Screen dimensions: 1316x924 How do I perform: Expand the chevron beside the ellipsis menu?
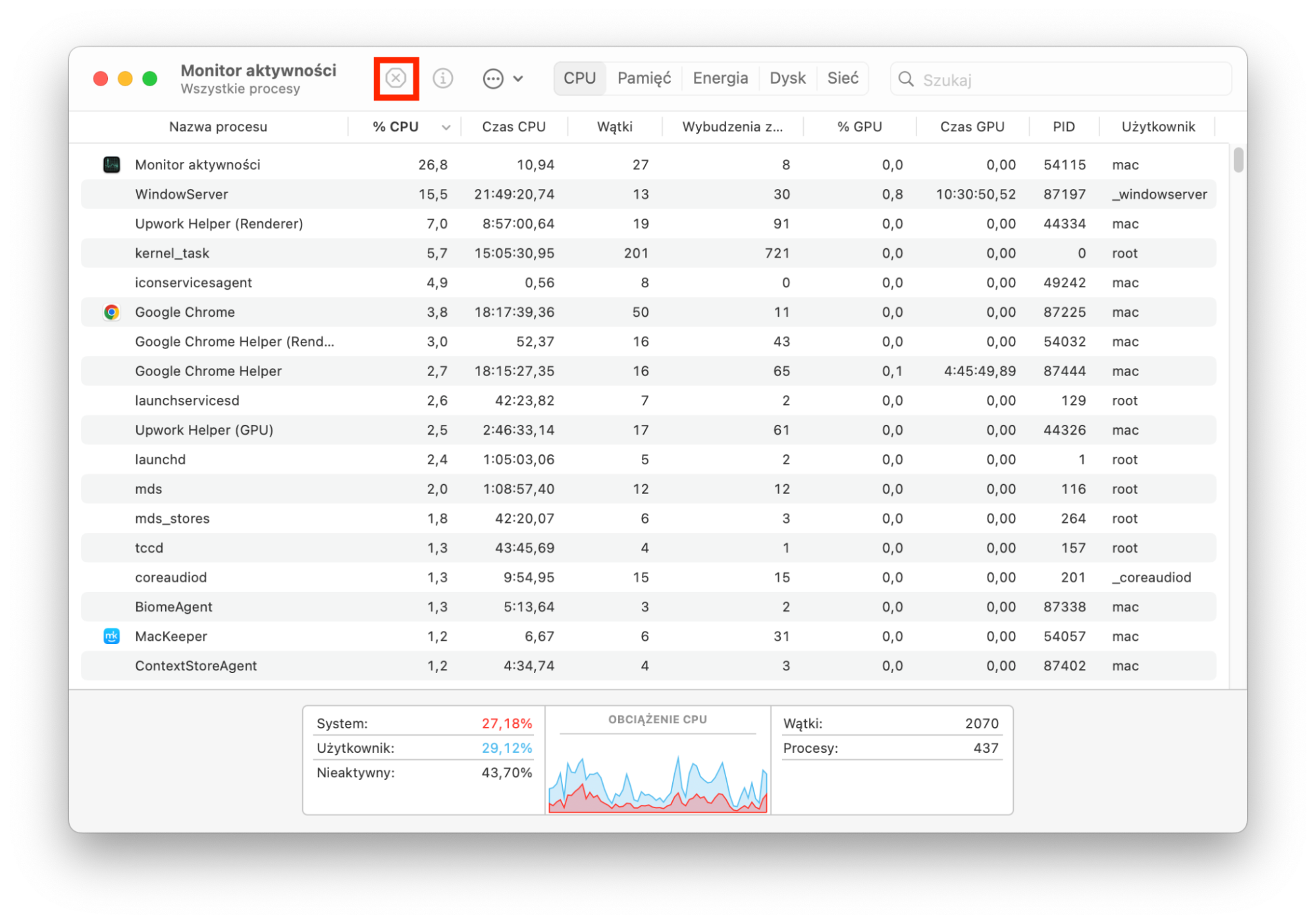[518, 79]
